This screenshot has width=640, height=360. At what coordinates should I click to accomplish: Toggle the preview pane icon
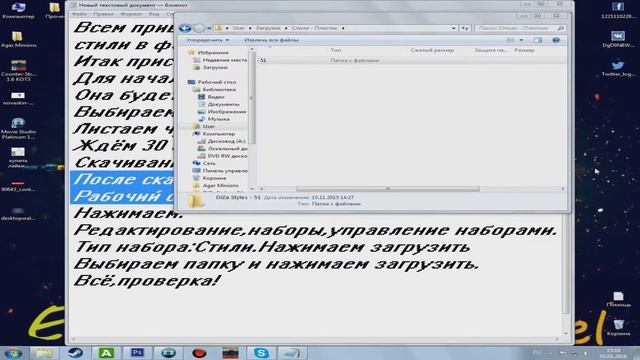(538, 40)
